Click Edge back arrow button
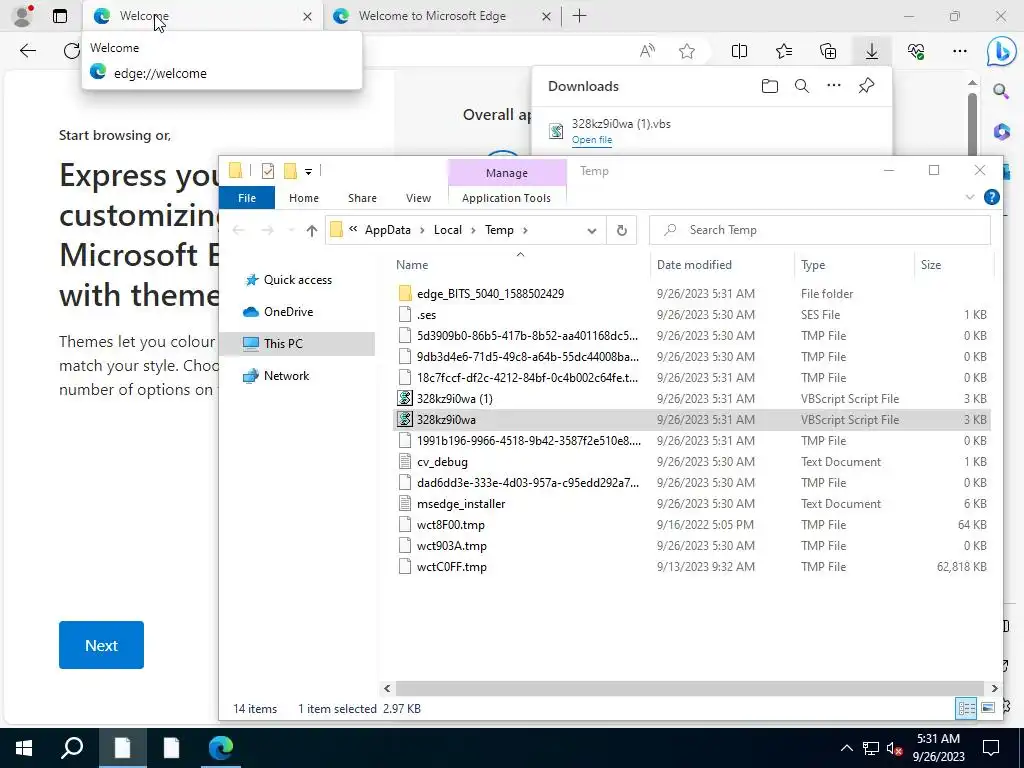 click(x=27, y=51)
